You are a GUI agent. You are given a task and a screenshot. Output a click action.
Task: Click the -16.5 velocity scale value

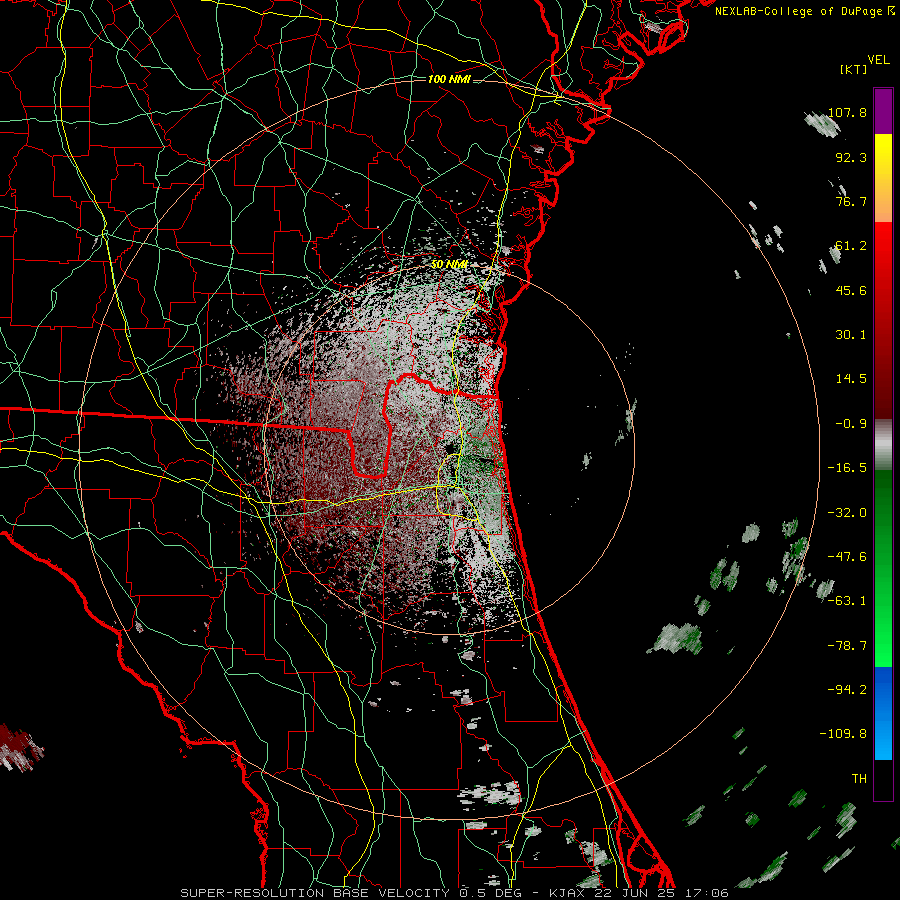847,468
